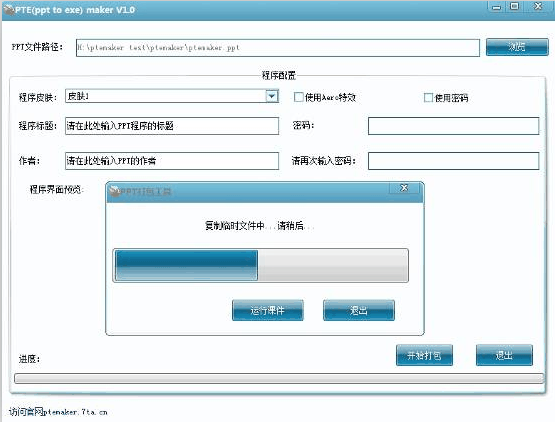
Task: Click the 退出 button in preview dialog
Action: 359,310
